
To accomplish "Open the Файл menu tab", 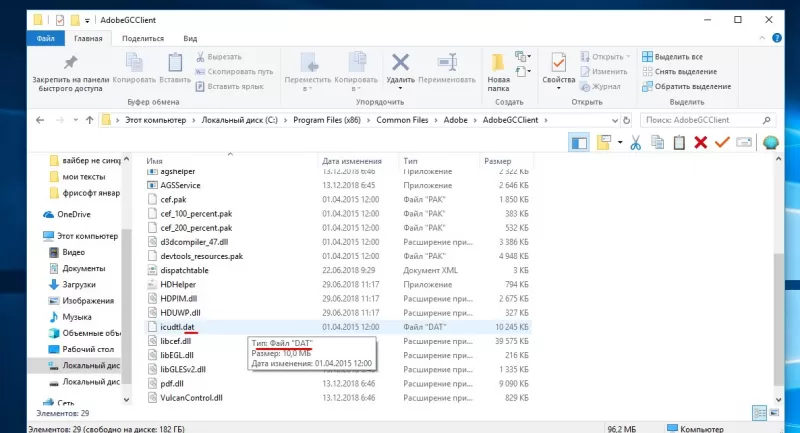I will click(45, 38).
